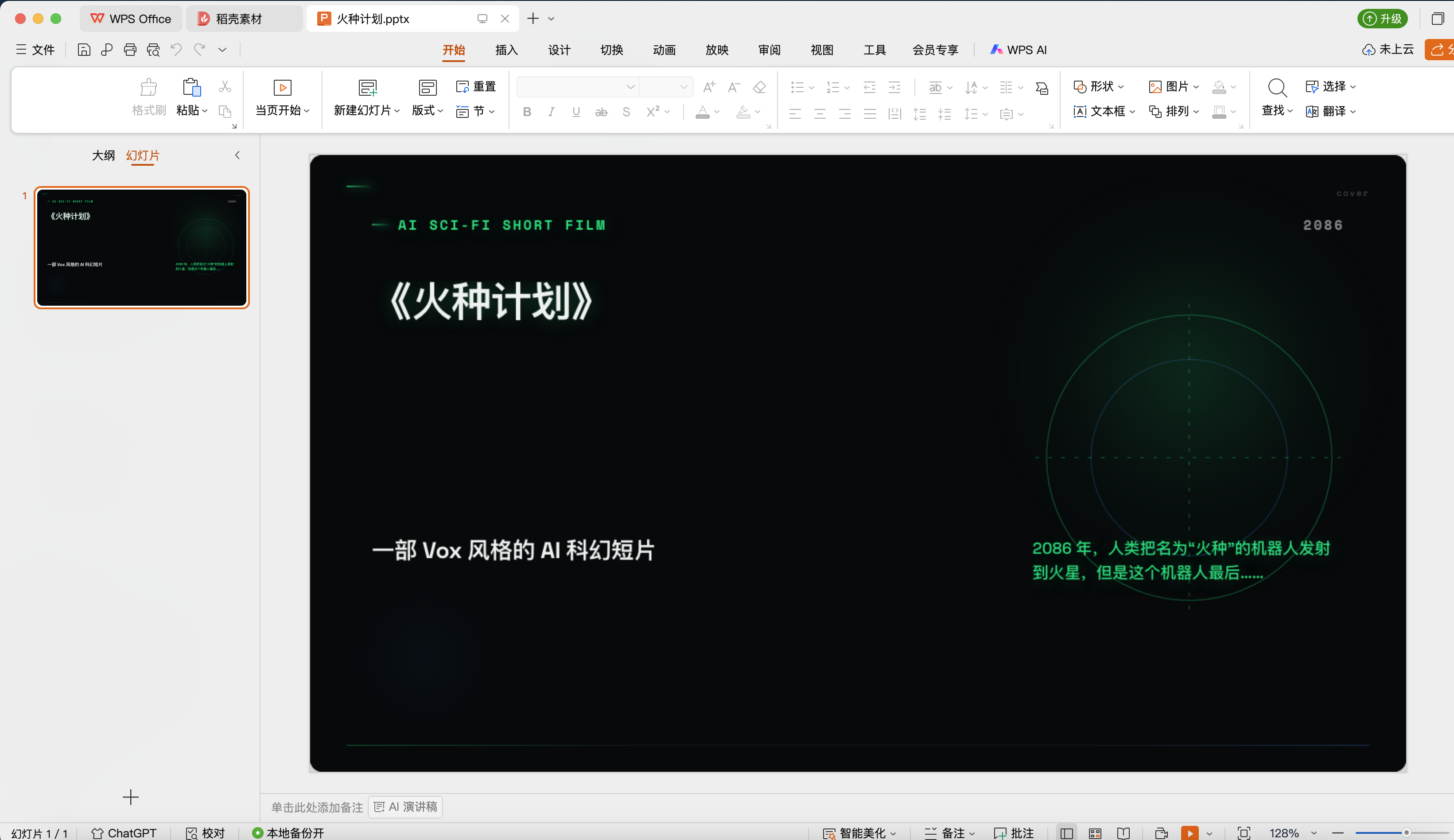1454x840 pixels.
Task: Align text left
Action: (795, 114)
